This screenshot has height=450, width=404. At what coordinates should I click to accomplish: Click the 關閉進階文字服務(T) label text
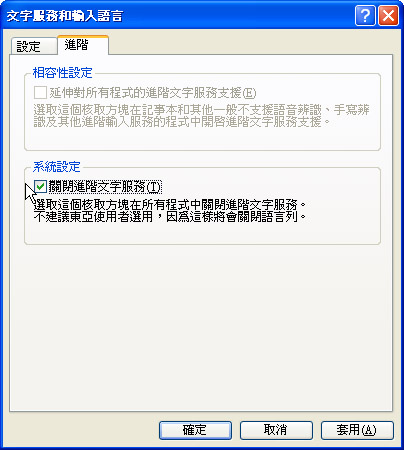click(x=105, y=186)
